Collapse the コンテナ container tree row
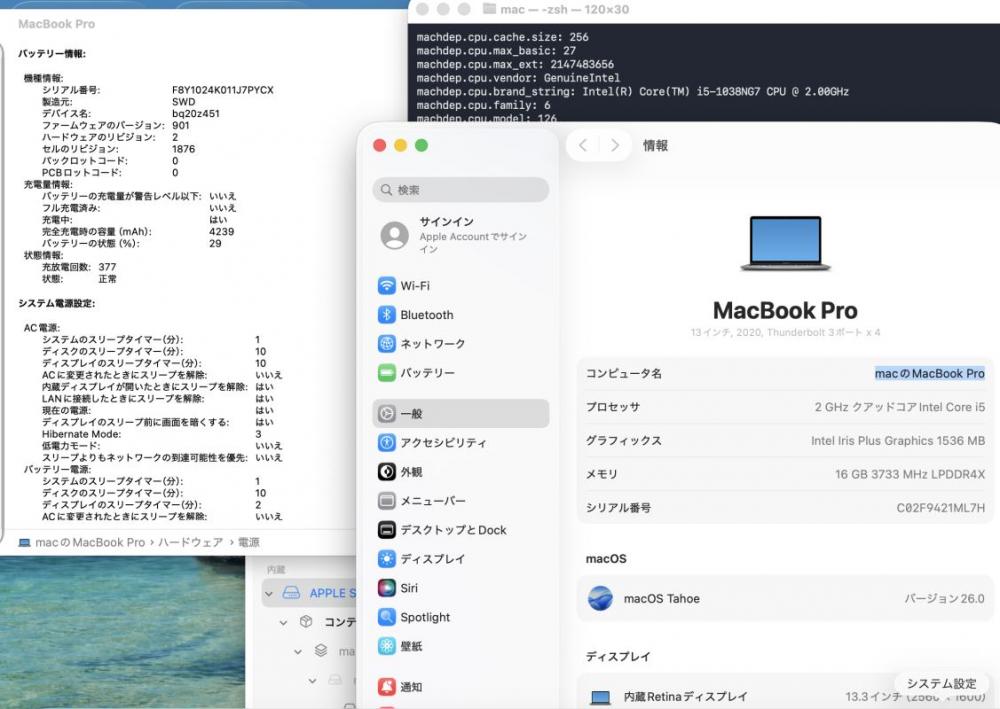The image size is (1000, 709). tap(283, 622)
